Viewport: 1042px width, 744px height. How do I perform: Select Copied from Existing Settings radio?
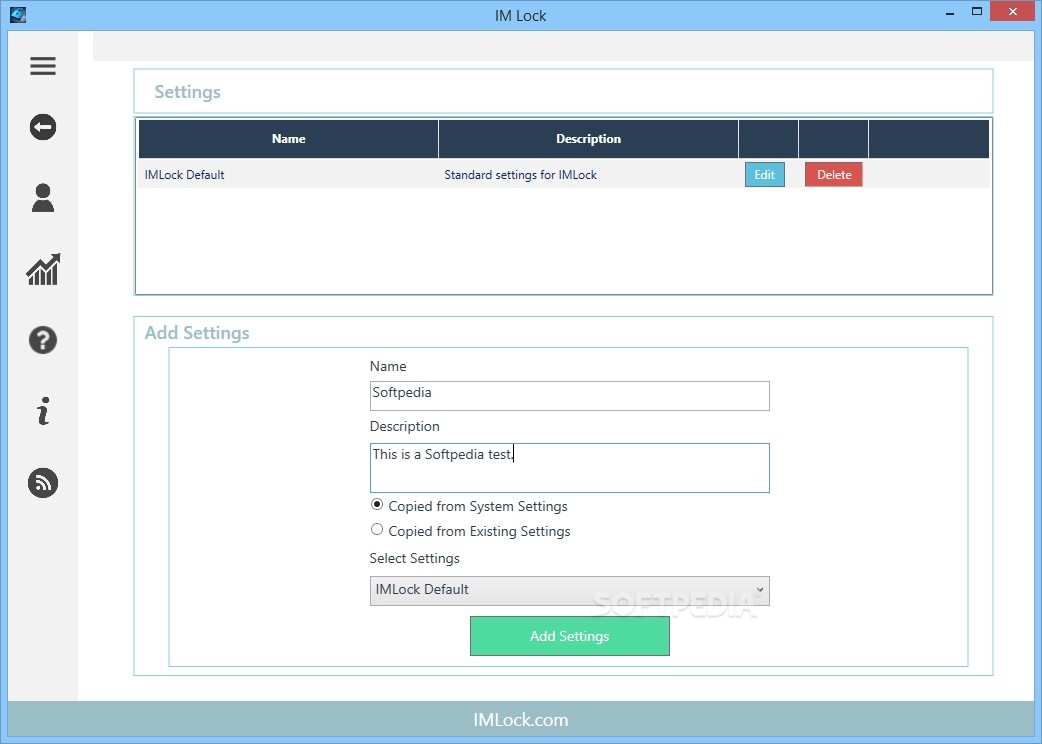(377, 529)
